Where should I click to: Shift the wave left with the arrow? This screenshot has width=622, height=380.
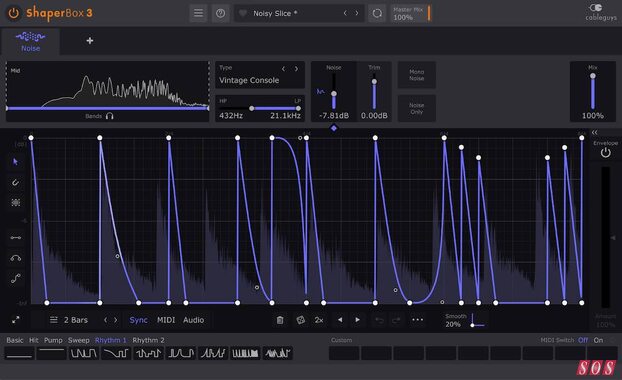(340, 320)
